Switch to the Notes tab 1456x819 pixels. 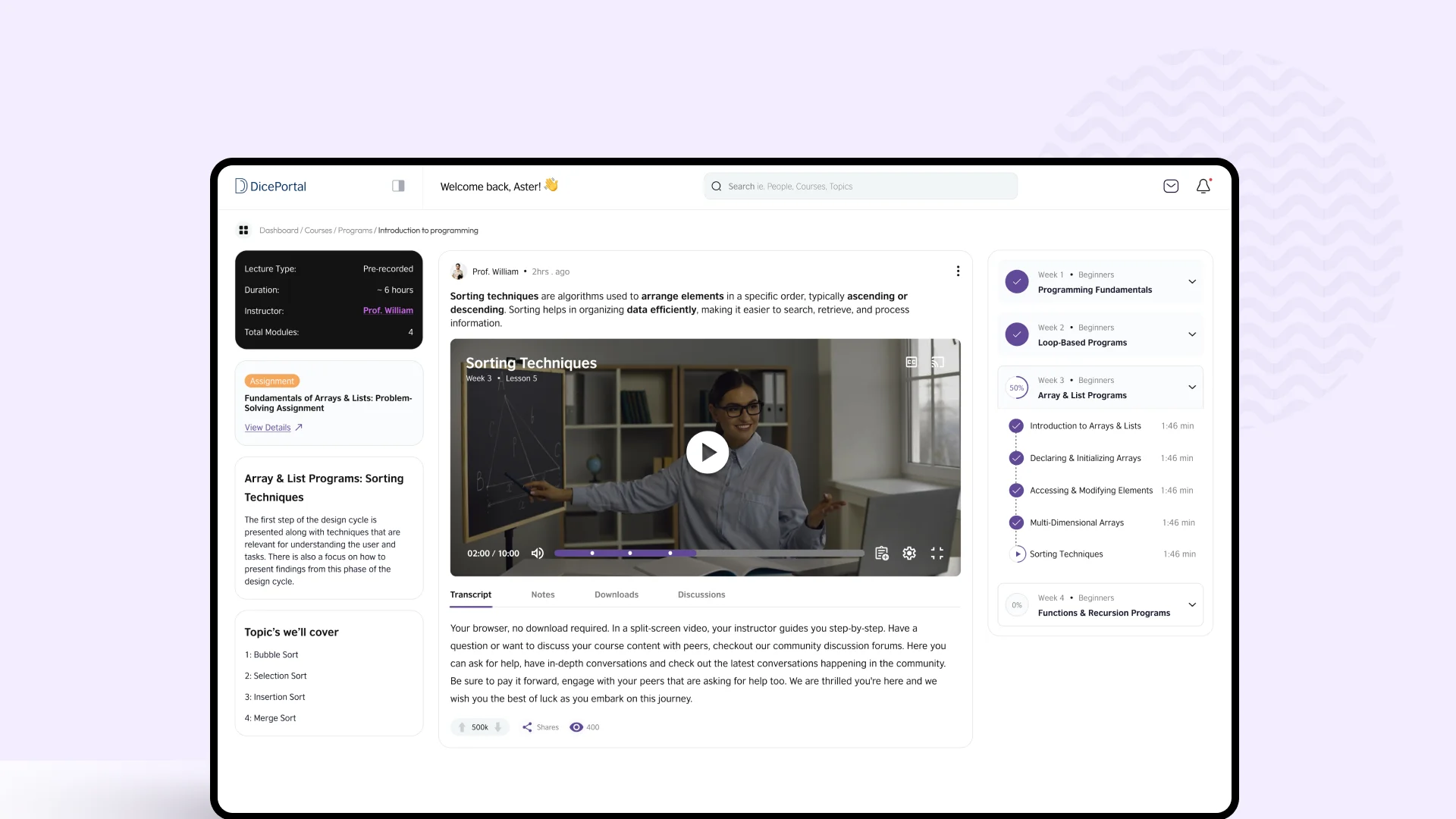pyautogui.click(x=543, y=595)
